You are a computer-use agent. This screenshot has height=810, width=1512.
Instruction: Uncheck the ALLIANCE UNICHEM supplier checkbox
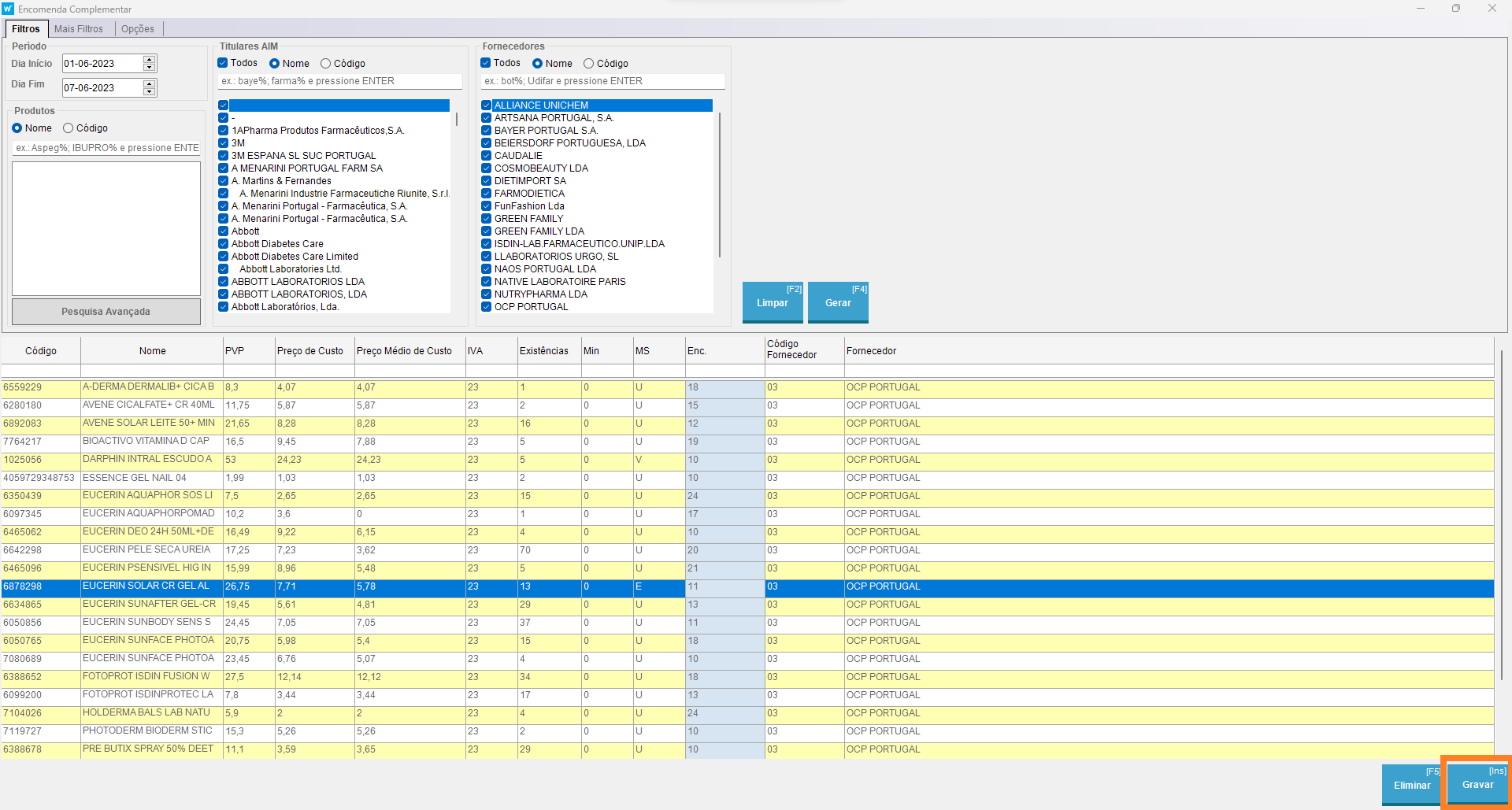[487, 105]
